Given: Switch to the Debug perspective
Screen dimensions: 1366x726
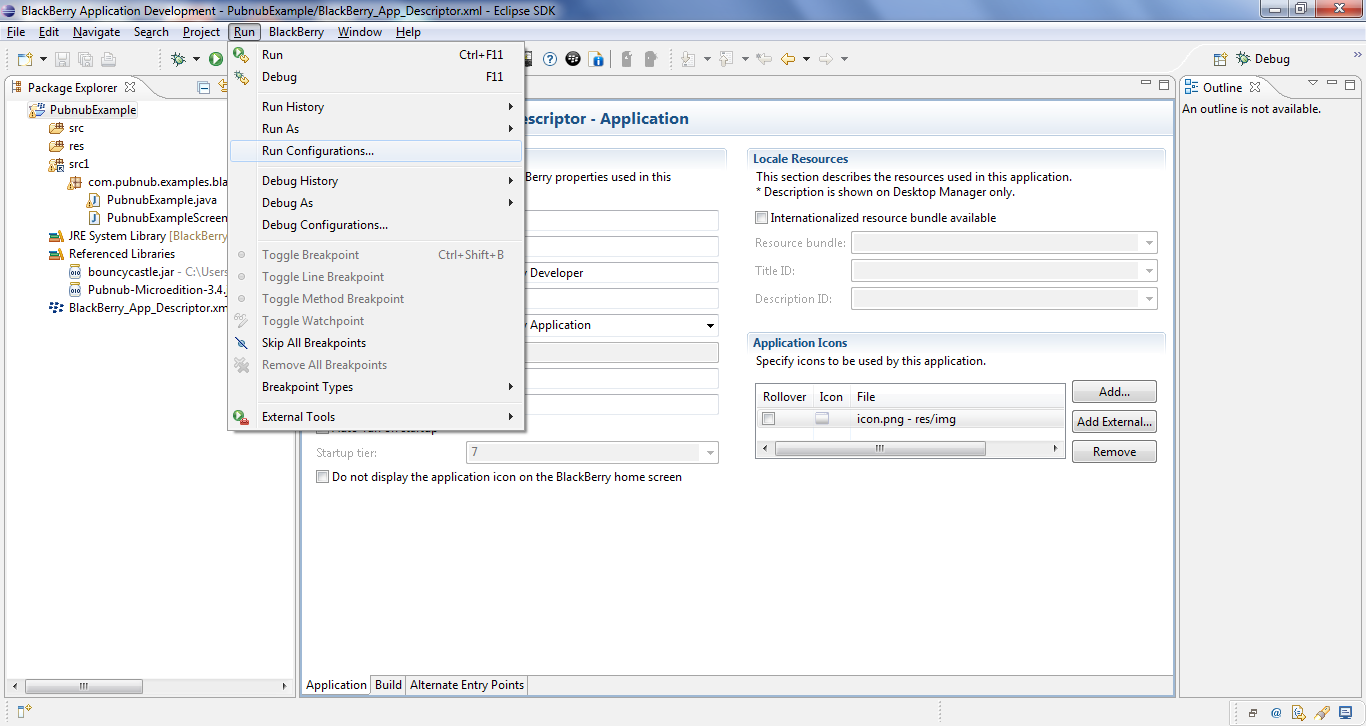Looking at the screenshot, I should (1264, 59).
